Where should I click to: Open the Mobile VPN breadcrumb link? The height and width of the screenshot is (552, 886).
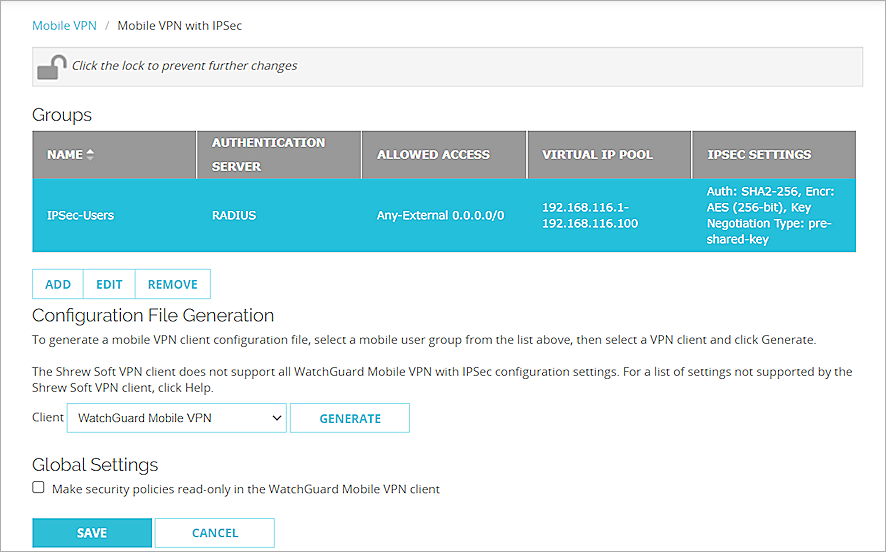tap(64, 25)
